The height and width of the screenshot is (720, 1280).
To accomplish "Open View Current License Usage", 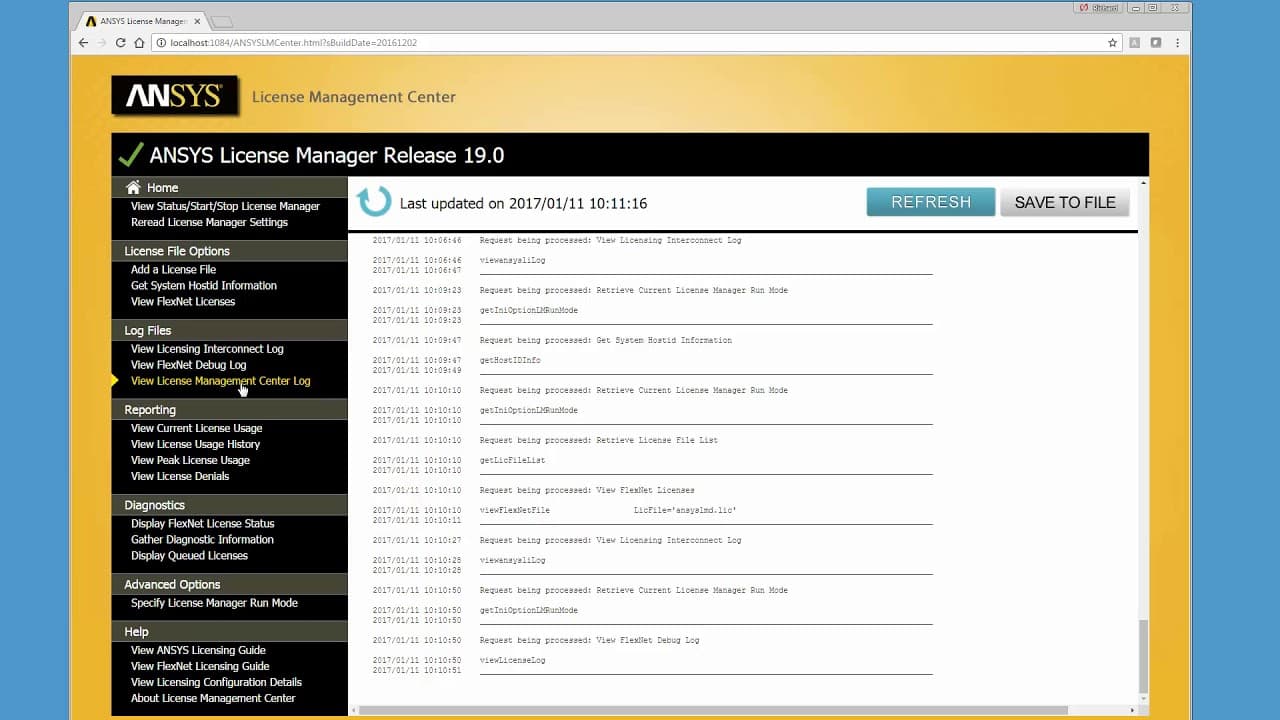I will tap(196, 428).
